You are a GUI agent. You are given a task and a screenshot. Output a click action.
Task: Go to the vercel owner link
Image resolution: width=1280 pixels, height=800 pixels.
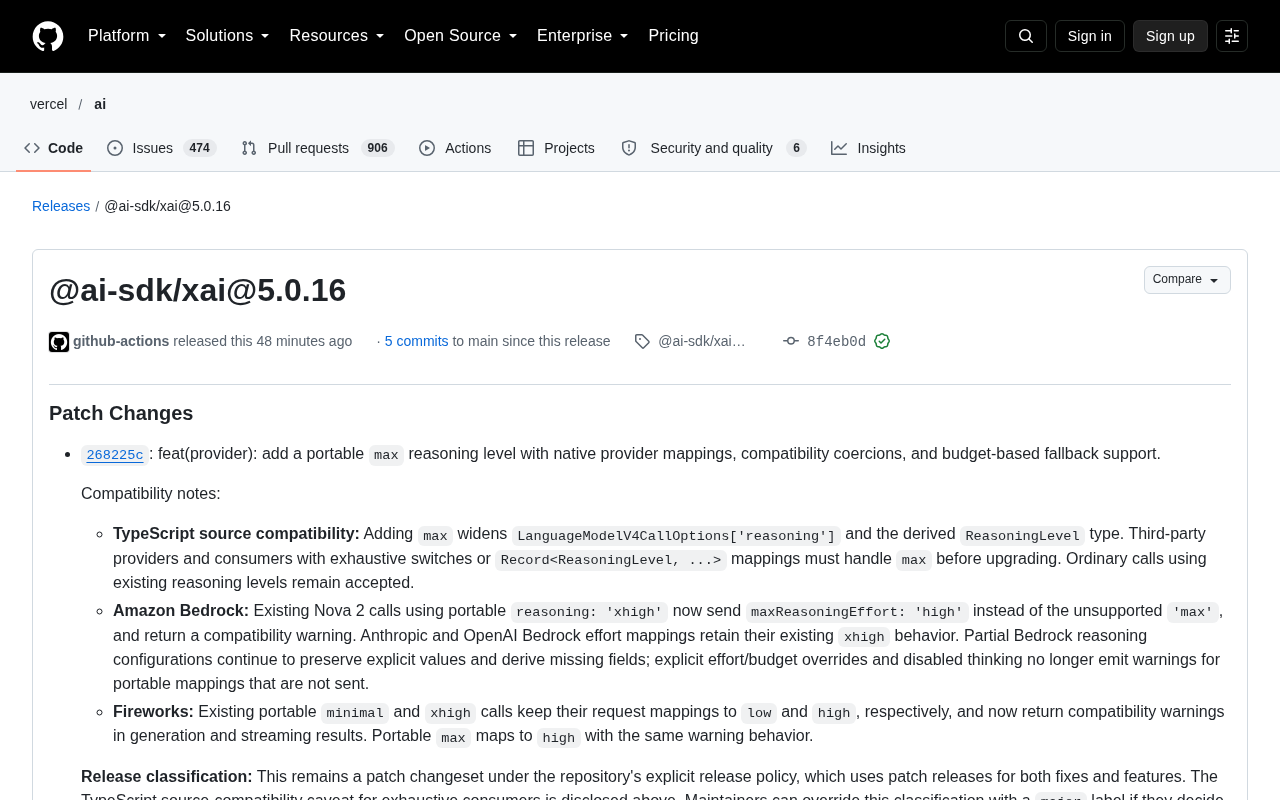[49, 104]
